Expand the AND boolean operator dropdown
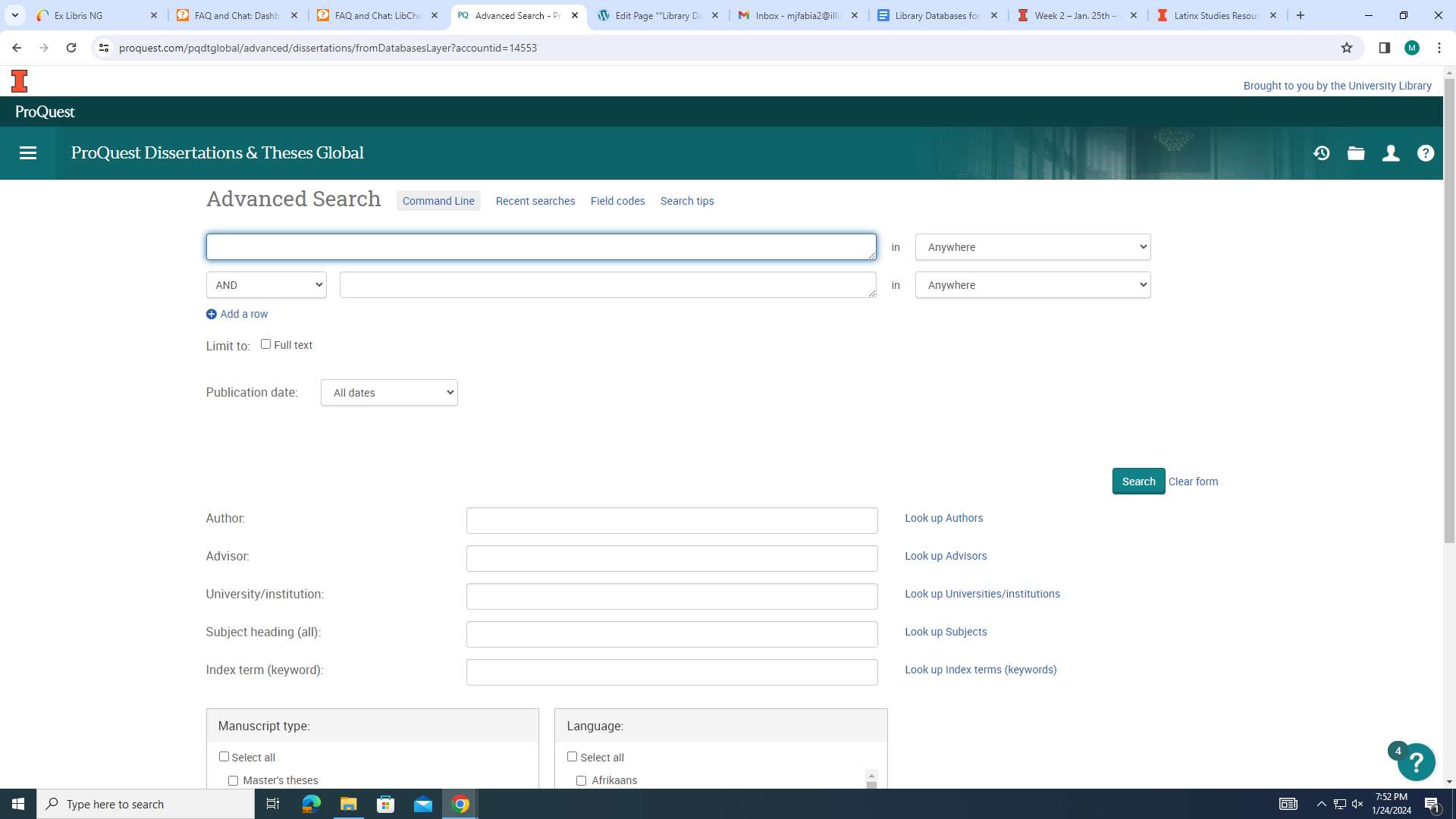The width and height of the screenshot is (1456, 819). click(x=266, y=285)
